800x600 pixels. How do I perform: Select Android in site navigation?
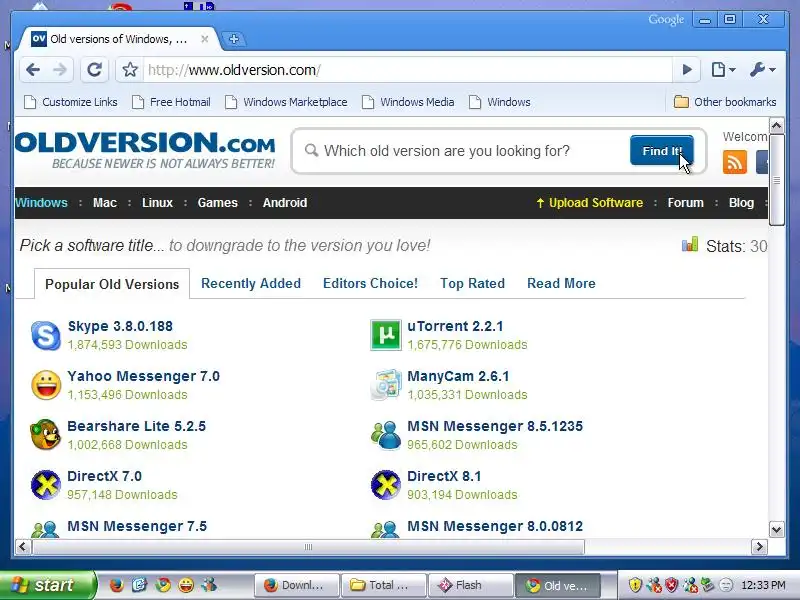coord(285,203)
